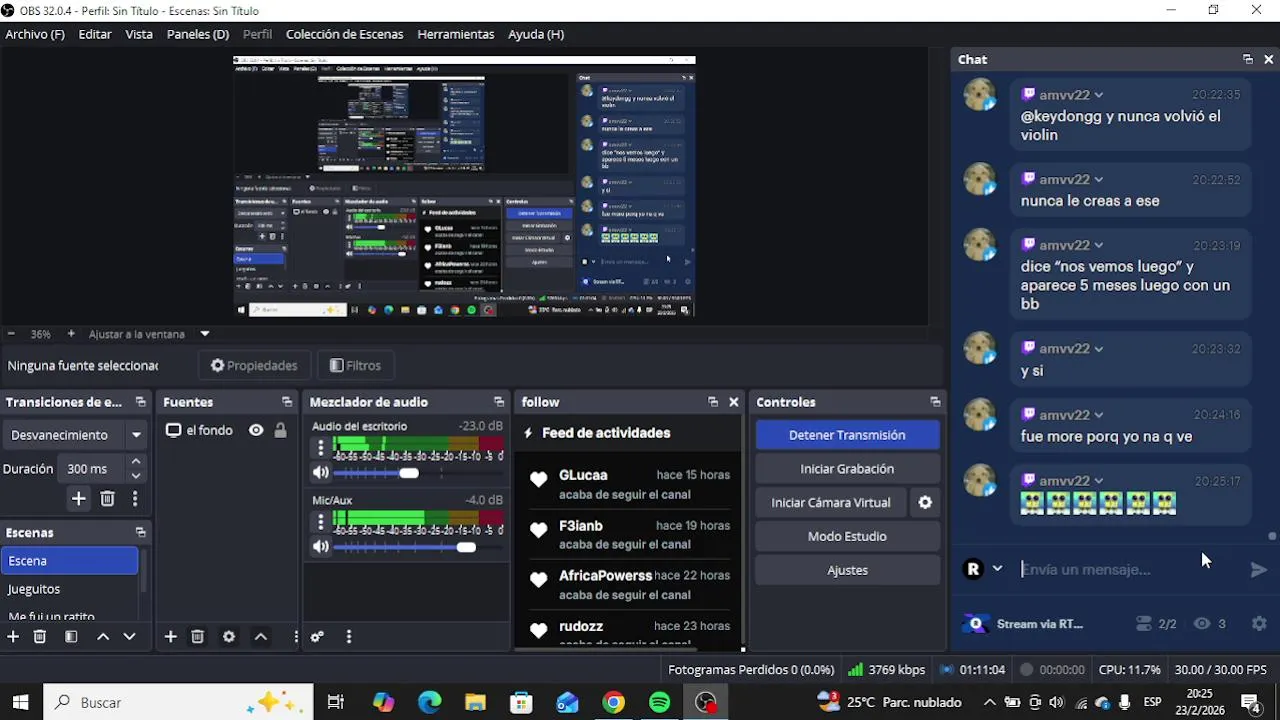Viewport: 1280px width, 720px height.
Task: Click the chat message input field
Action: (1127, 569)
